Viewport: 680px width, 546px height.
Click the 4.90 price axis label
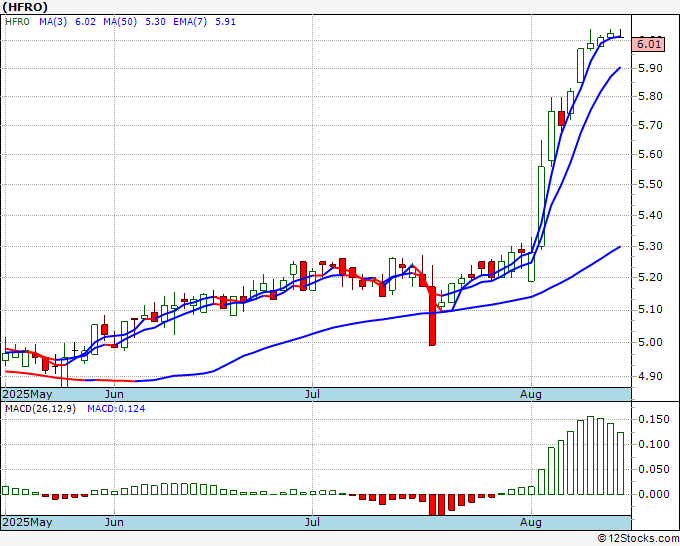coord(651,376)
